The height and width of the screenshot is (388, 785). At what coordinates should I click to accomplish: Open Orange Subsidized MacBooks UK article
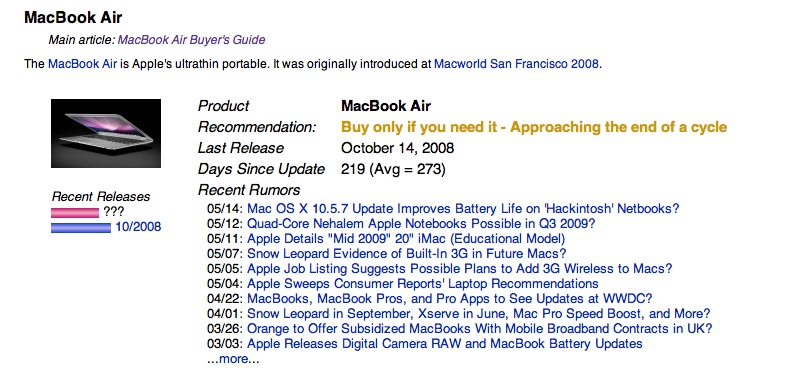pyautogui.click(x=480, y=329)
